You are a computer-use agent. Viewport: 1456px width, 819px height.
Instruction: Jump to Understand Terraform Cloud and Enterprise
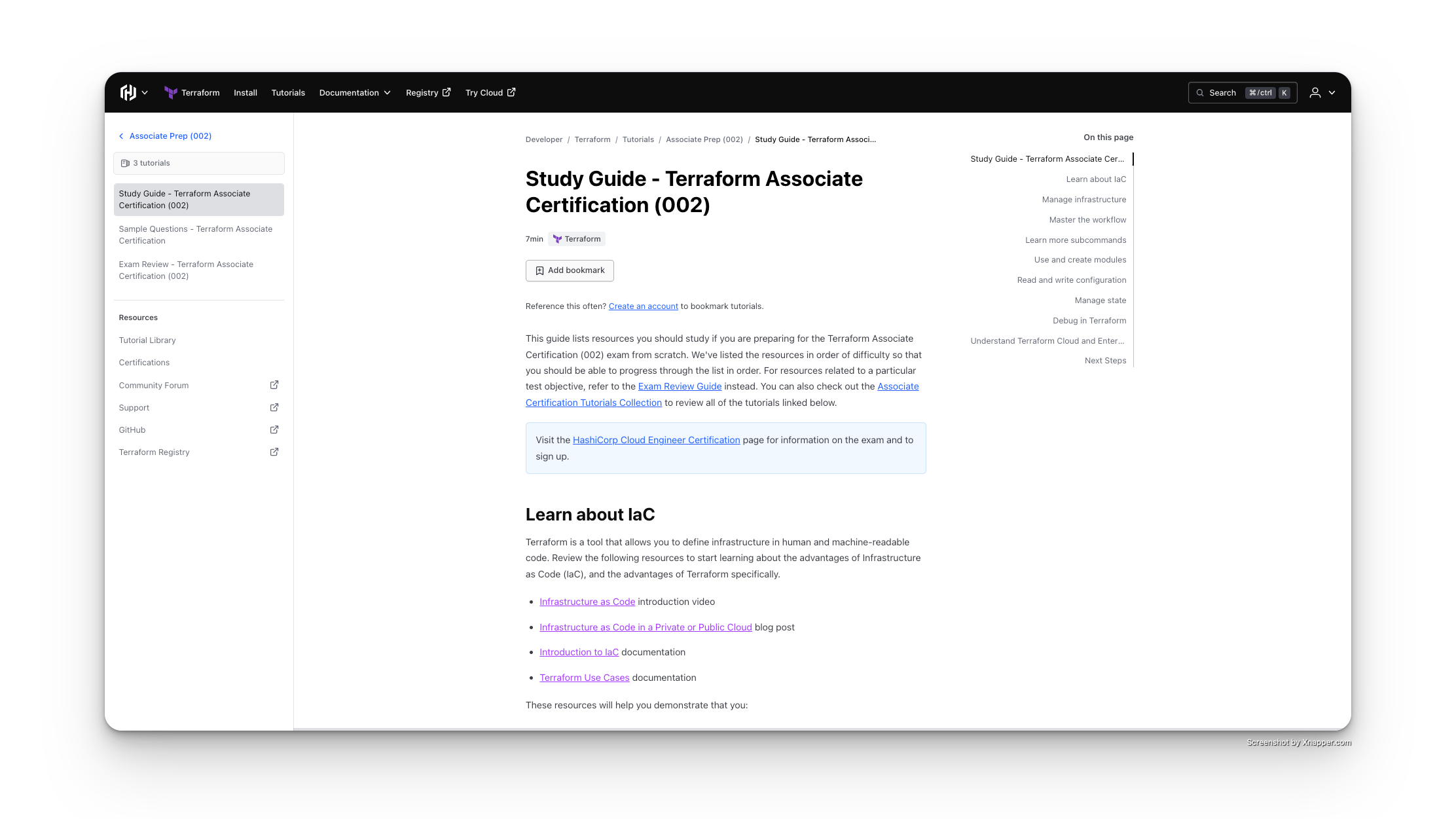1047,341
